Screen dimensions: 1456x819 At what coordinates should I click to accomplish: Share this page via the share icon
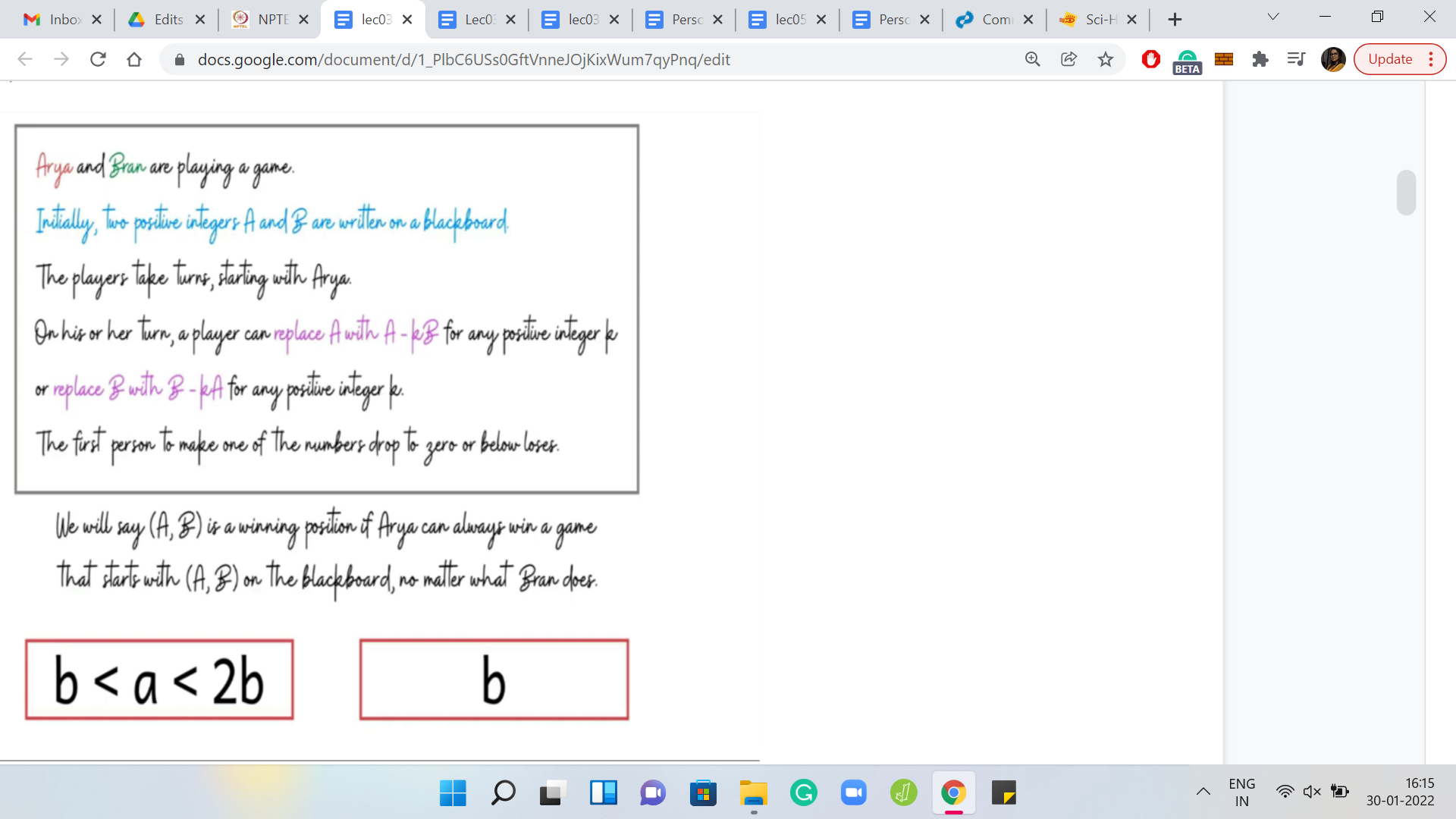pyautogui.click(x=1068, y=59)
